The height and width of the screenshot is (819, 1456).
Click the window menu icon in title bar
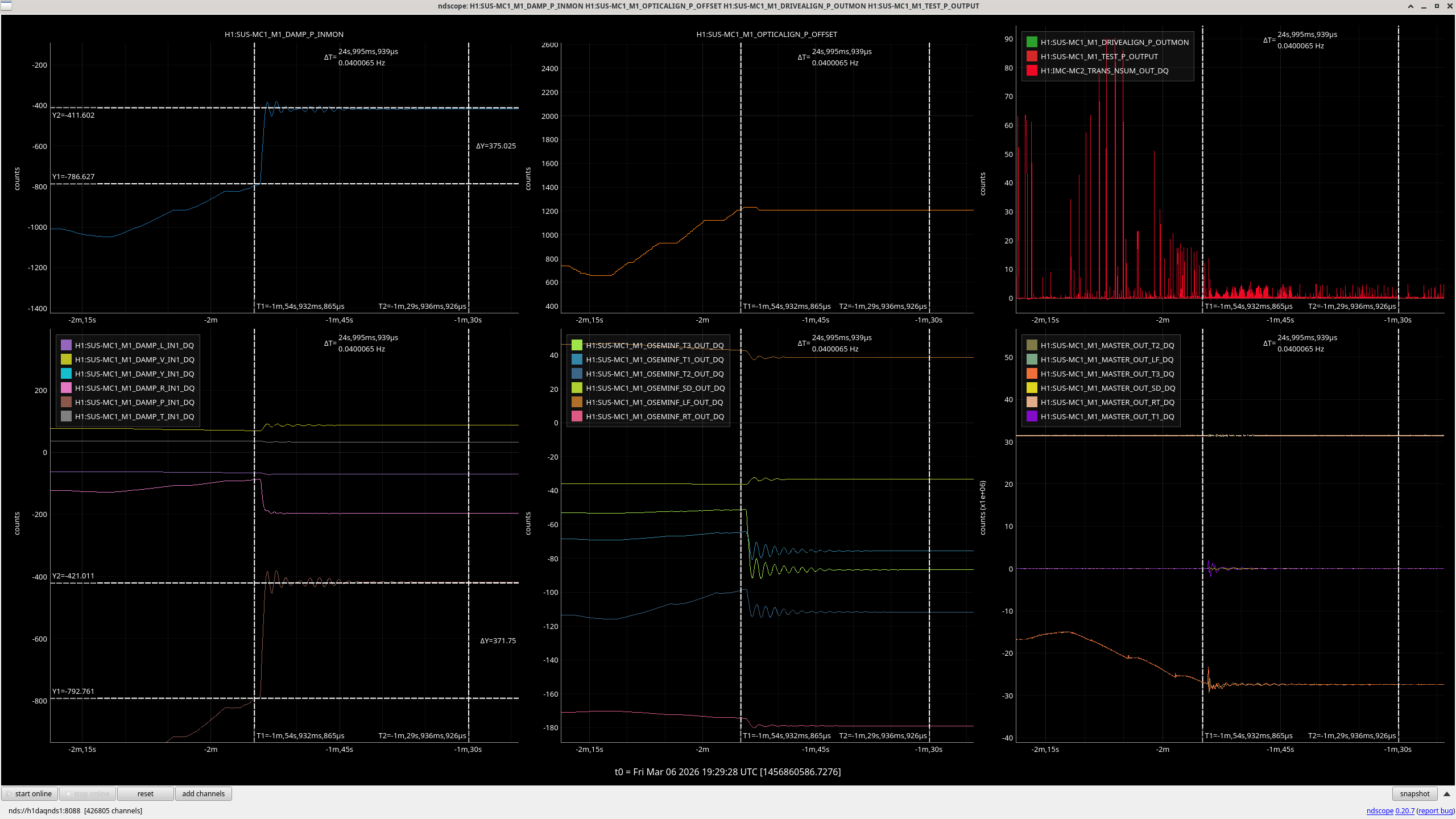[6, 6]
